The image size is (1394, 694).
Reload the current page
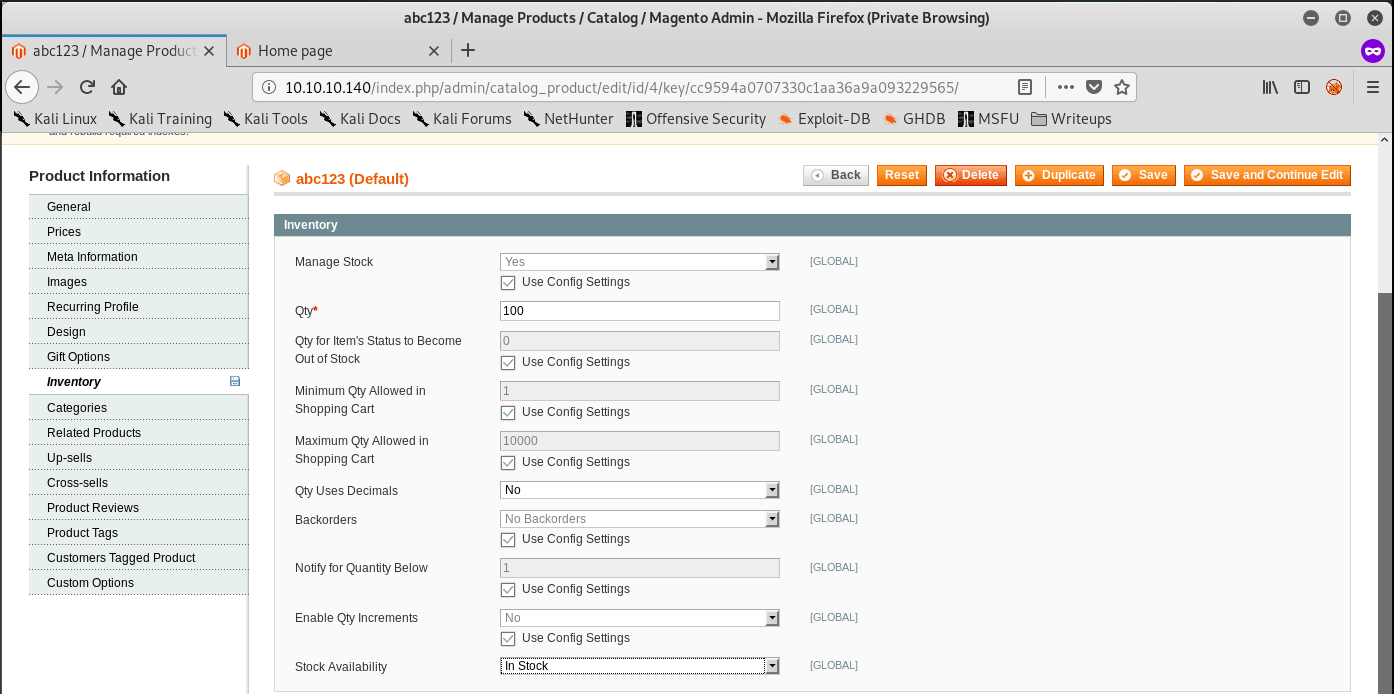[x=87, y=87]
